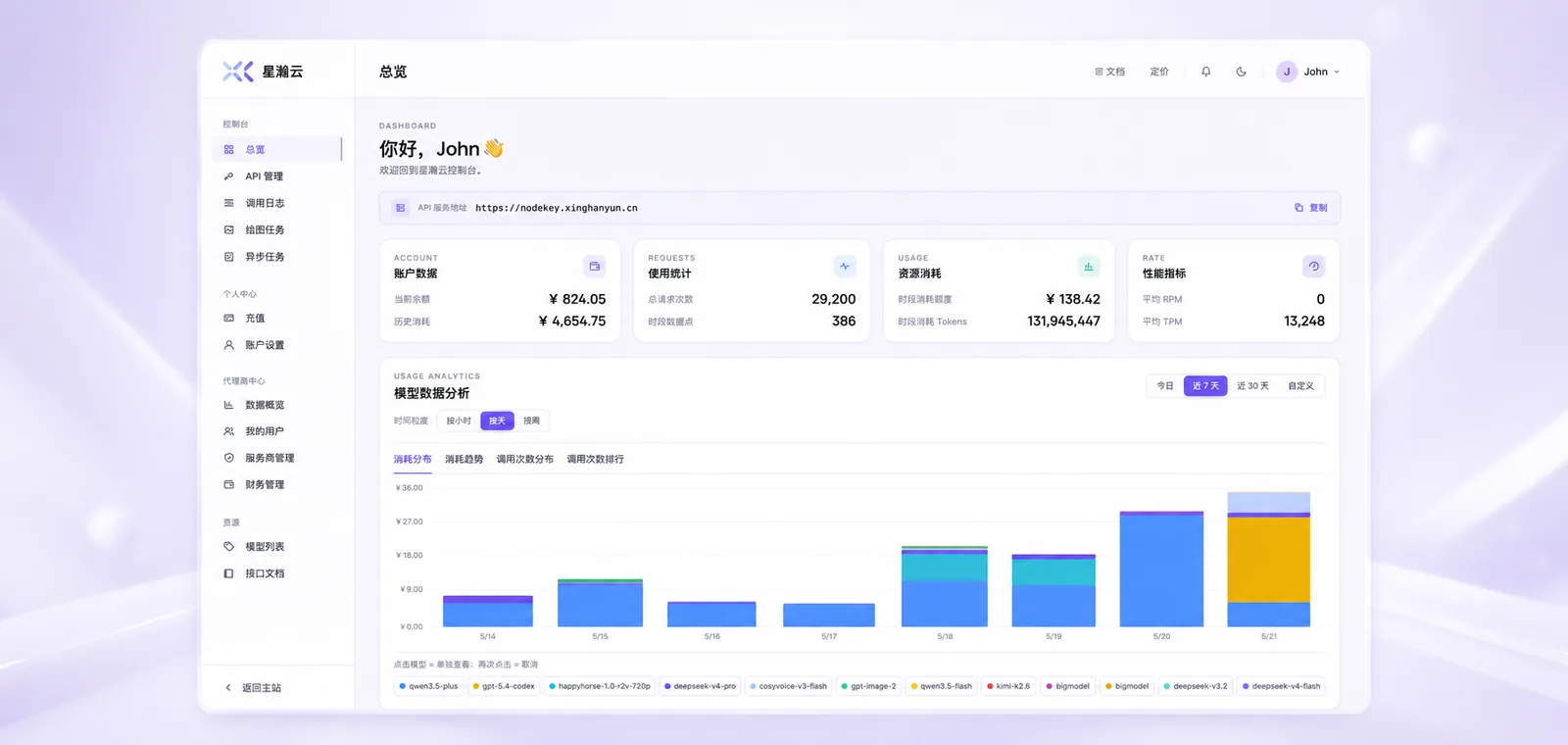Screen dimensions: 1568x745
Task: Switch to the 调用次数排行 tab
Action: (595, 459)
